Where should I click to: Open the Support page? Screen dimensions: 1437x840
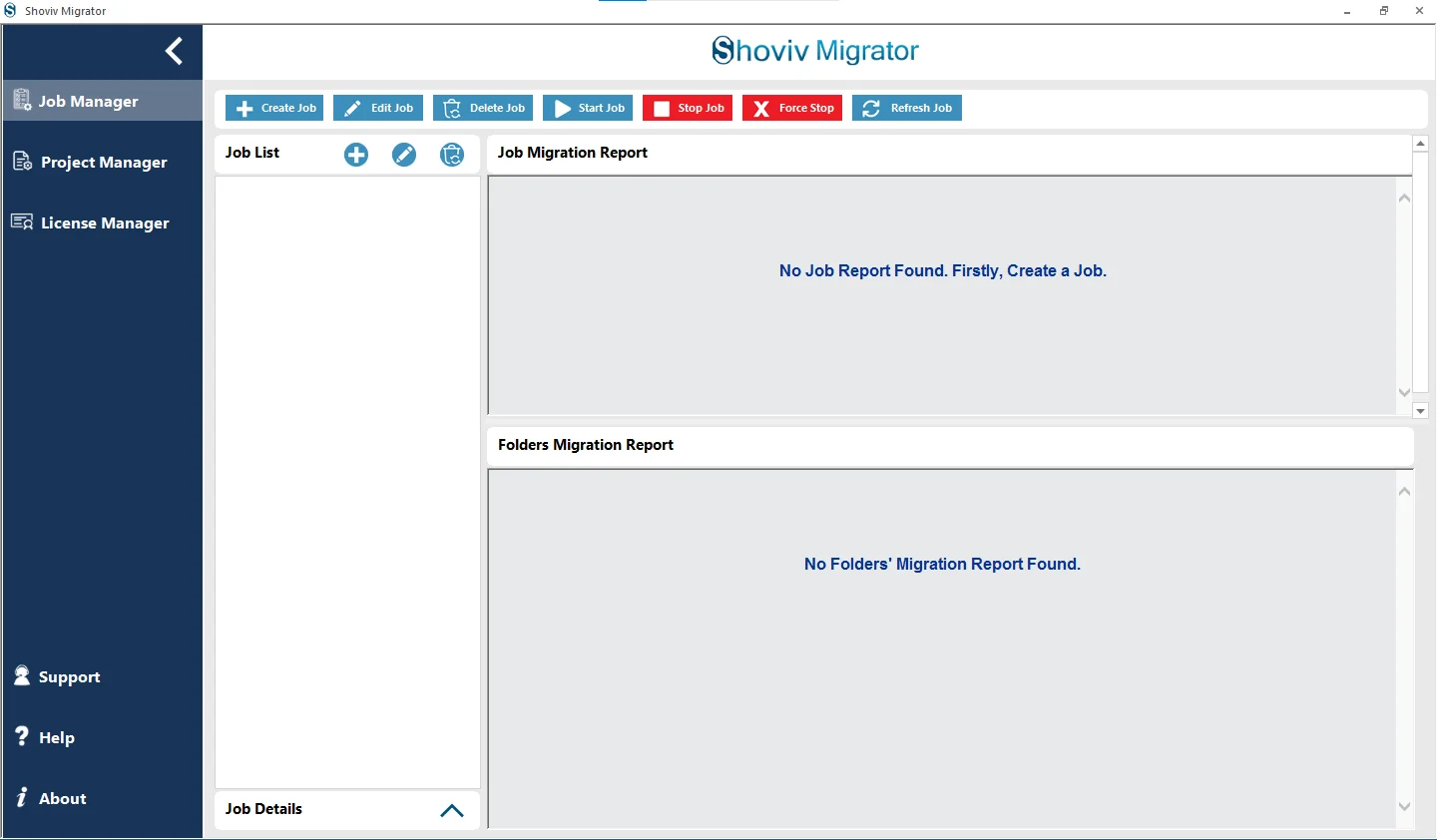point(102,676)
